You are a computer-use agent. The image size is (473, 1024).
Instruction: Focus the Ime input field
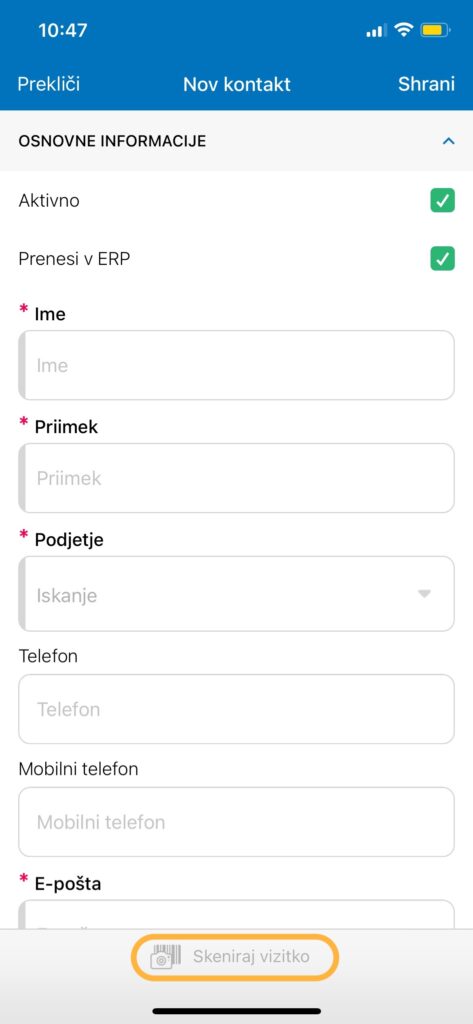(236, 365)
